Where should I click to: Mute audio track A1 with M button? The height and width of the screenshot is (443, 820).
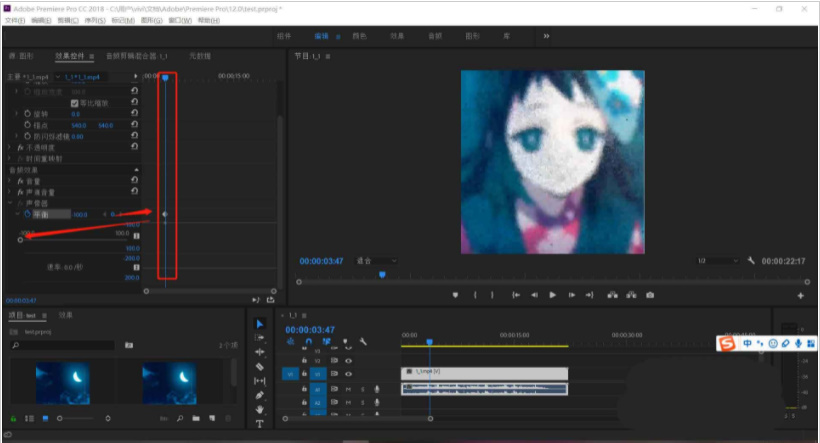point(349,389)
